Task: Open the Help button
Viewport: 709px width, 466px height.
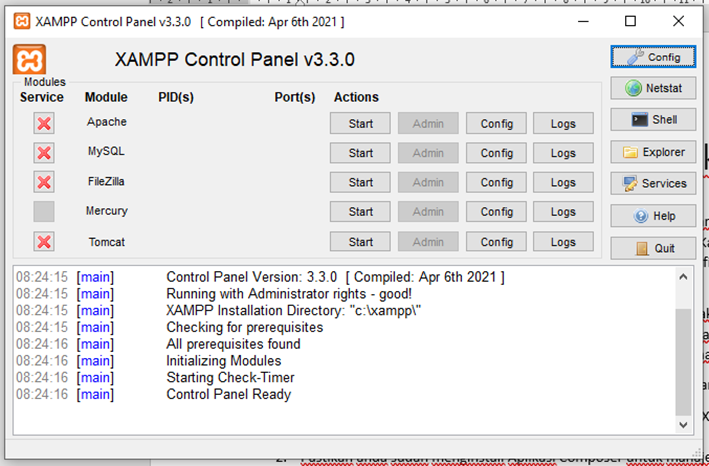Action: (x=653, y=216)
